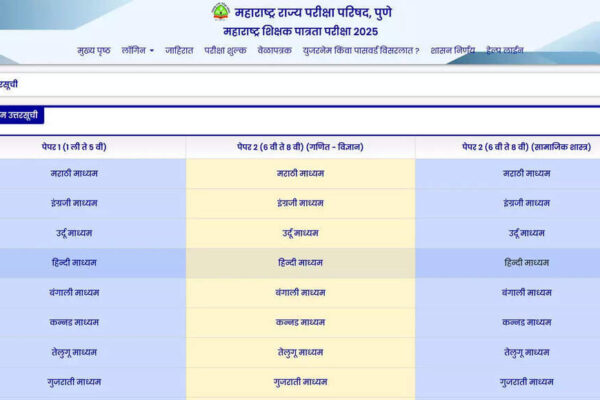Open Paper 1 इंग्रजी माध्यम answer key
The image size is (600, 400).
pyautogui.click(x=74, y=203)
